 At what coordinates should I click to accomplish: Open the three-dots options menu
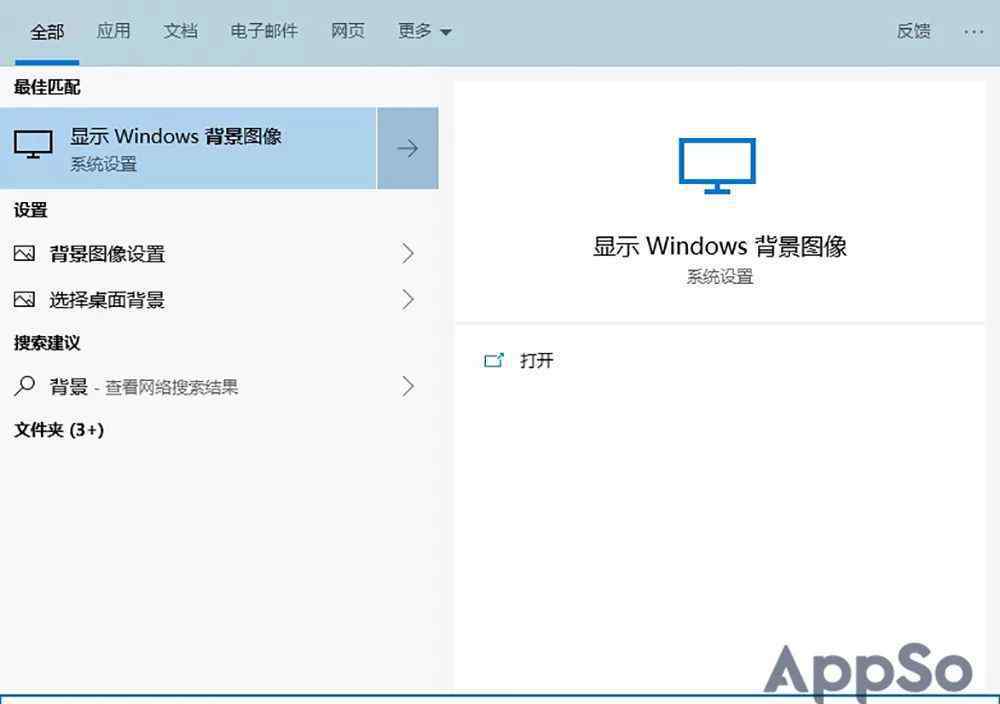tap(973, 32)
